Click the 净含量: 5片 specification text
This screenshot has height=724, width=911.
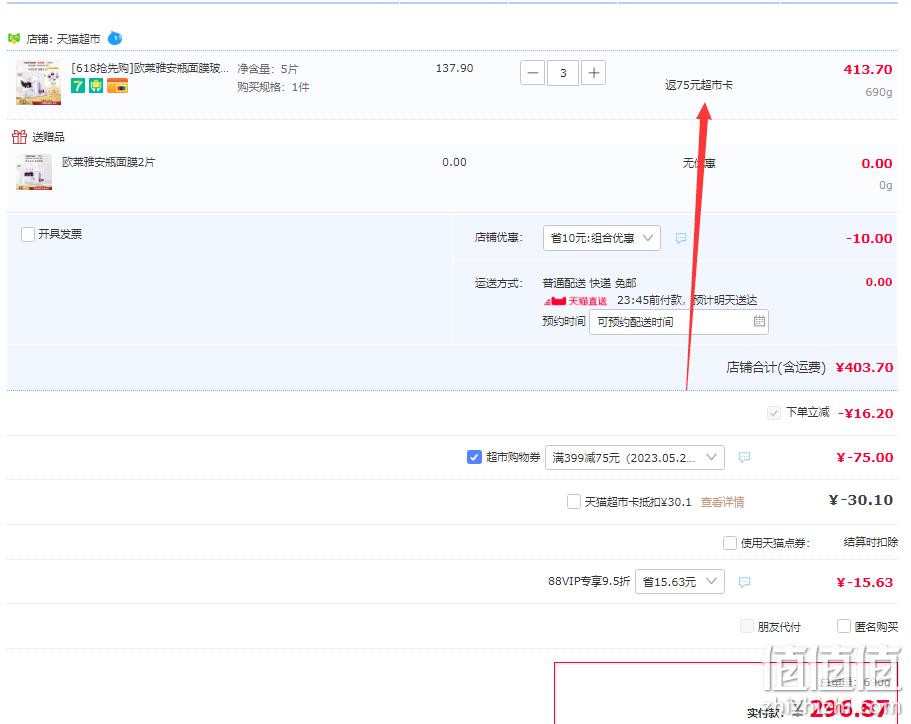267,69
